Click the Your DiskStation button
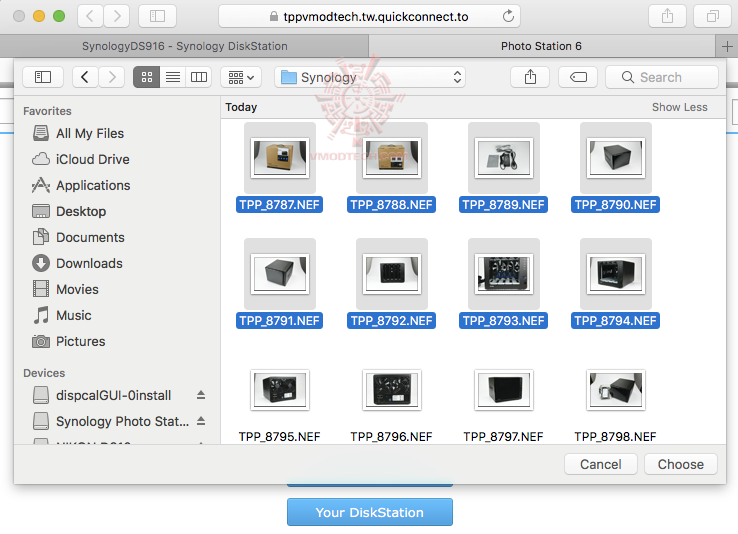Viewport: 738px width, 534px height. click(x=370, y=512)
